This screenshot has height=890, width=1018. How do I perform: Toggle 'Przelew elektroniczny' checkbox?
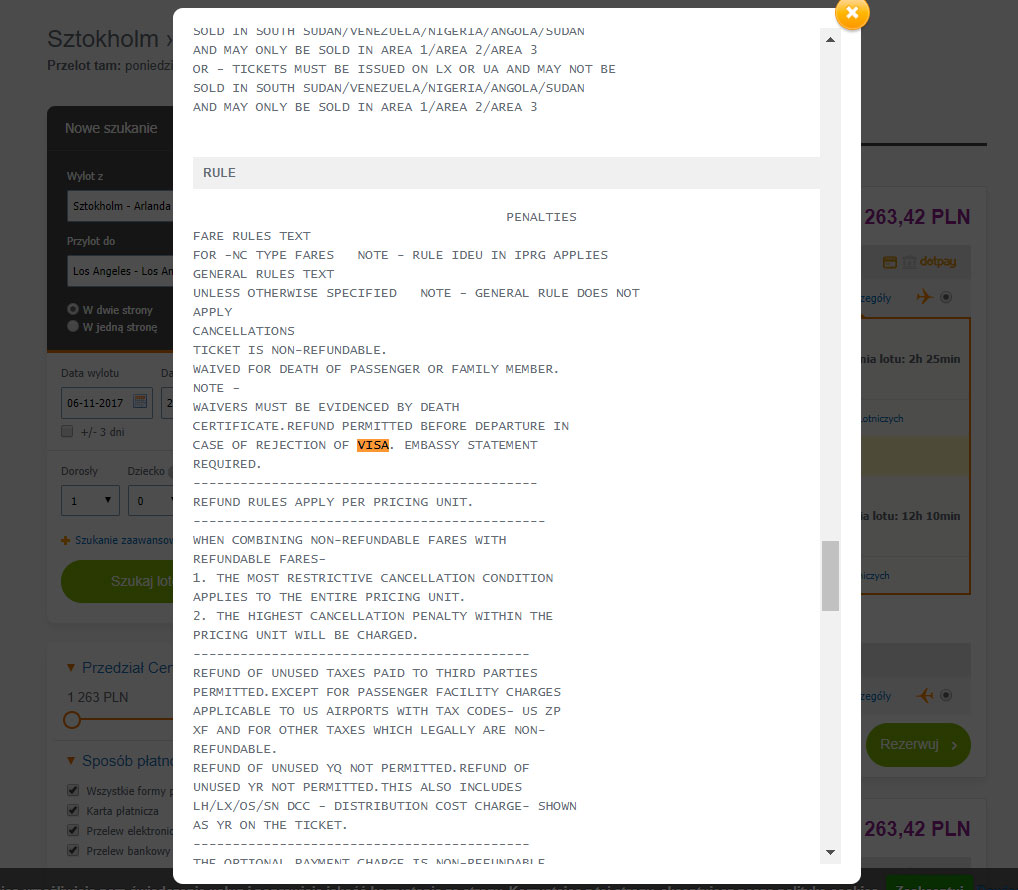click(x=73, y=830)
